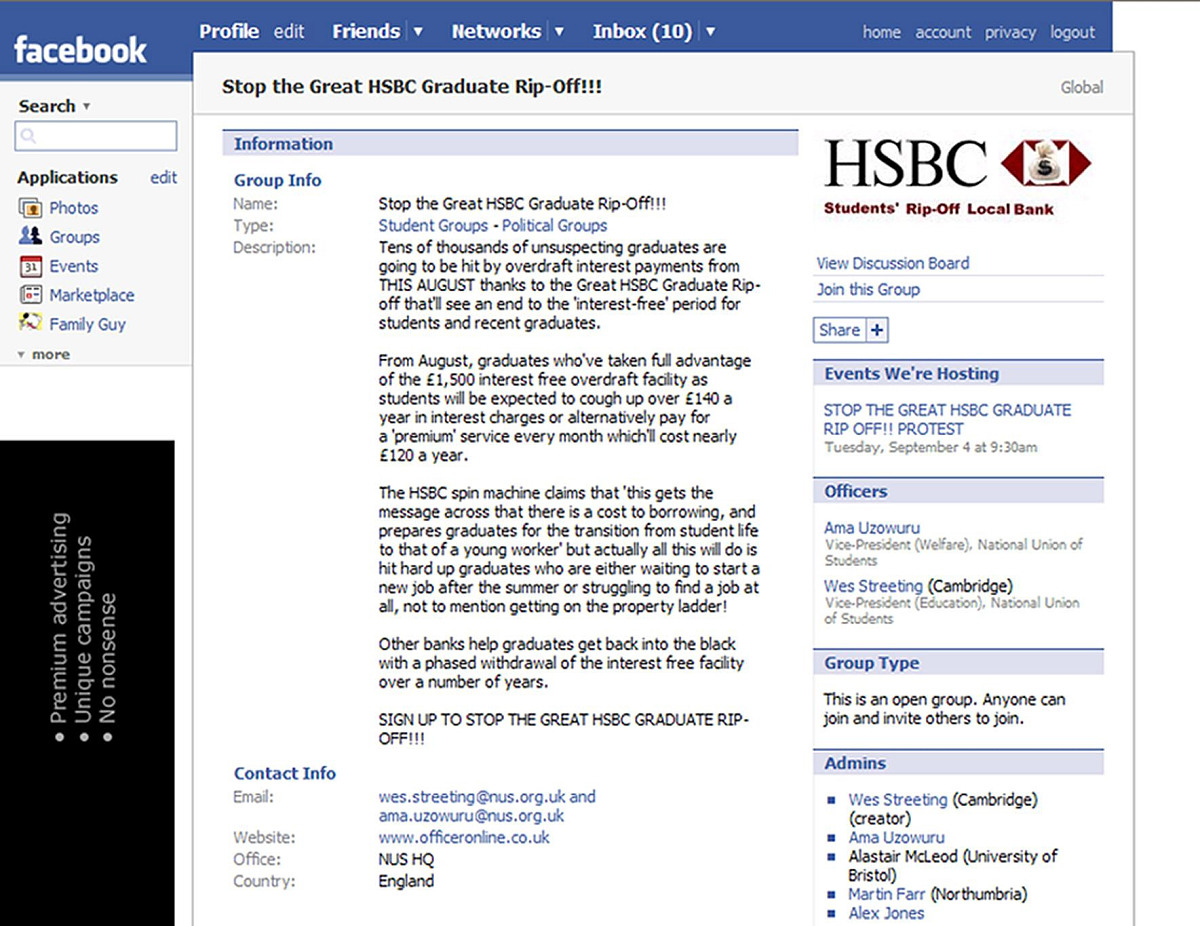Click the England country value
The image size is (1200, 926).
click(x=406, y=881)
